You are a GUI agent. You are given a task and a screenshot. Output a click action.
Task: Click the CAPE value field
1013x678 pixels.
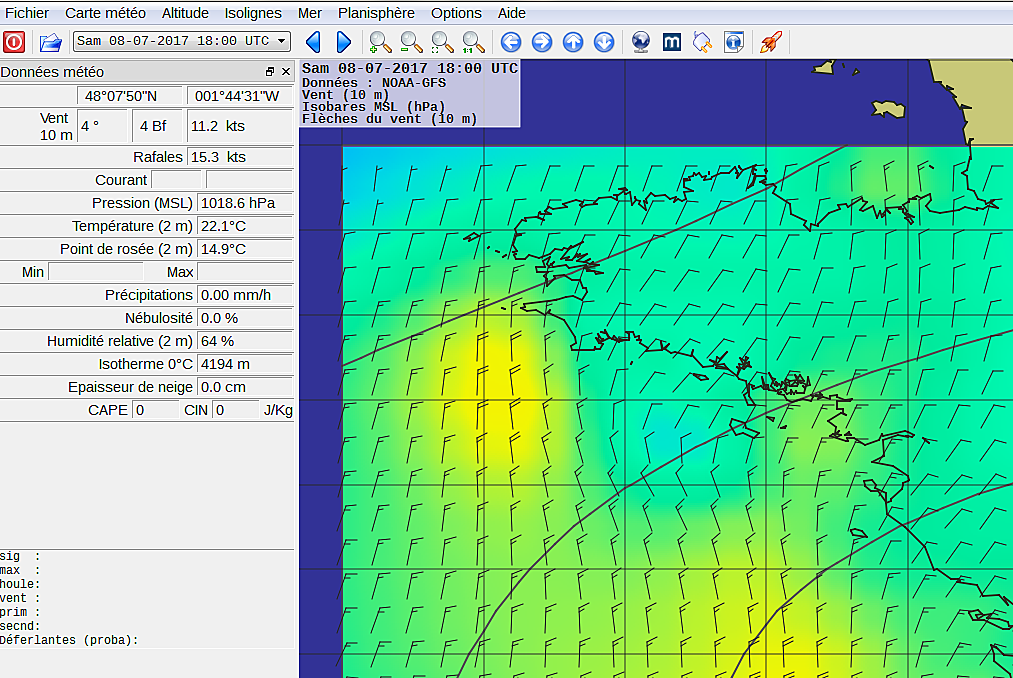tap(156, 410)
